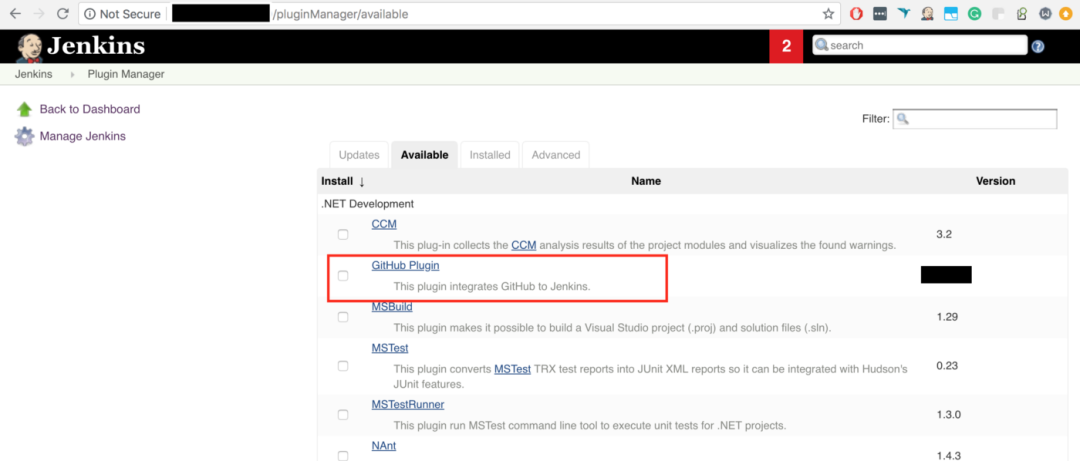1080x461 pixels.
Task: Open the search help question icon
Action: 1037,46
